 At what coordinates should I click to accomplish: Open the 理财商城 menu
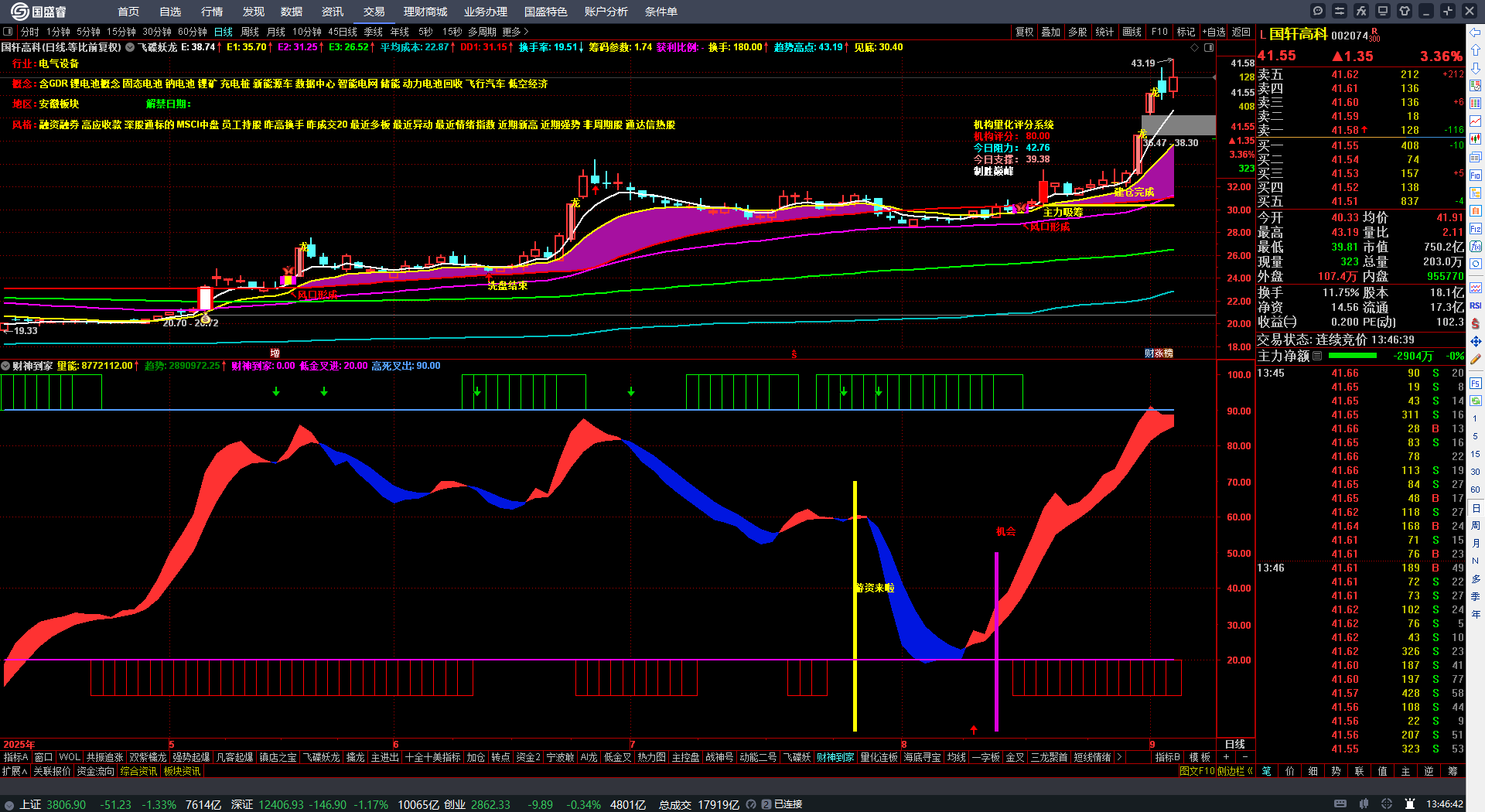pos(425,12)
